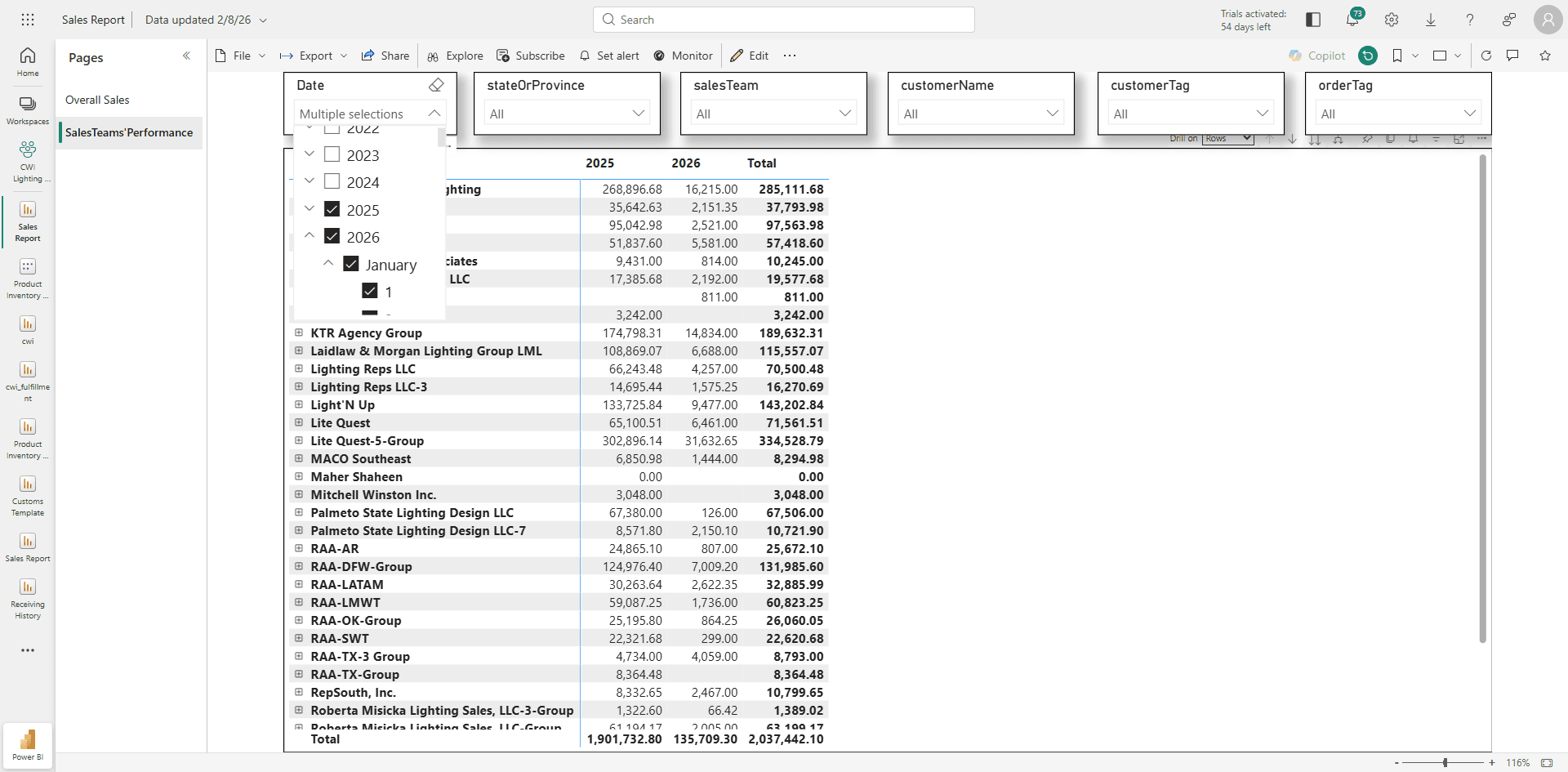Screen dimensions: 1568x772
Task: Open the customerName slicer dropdown
Action: point(982,114)
